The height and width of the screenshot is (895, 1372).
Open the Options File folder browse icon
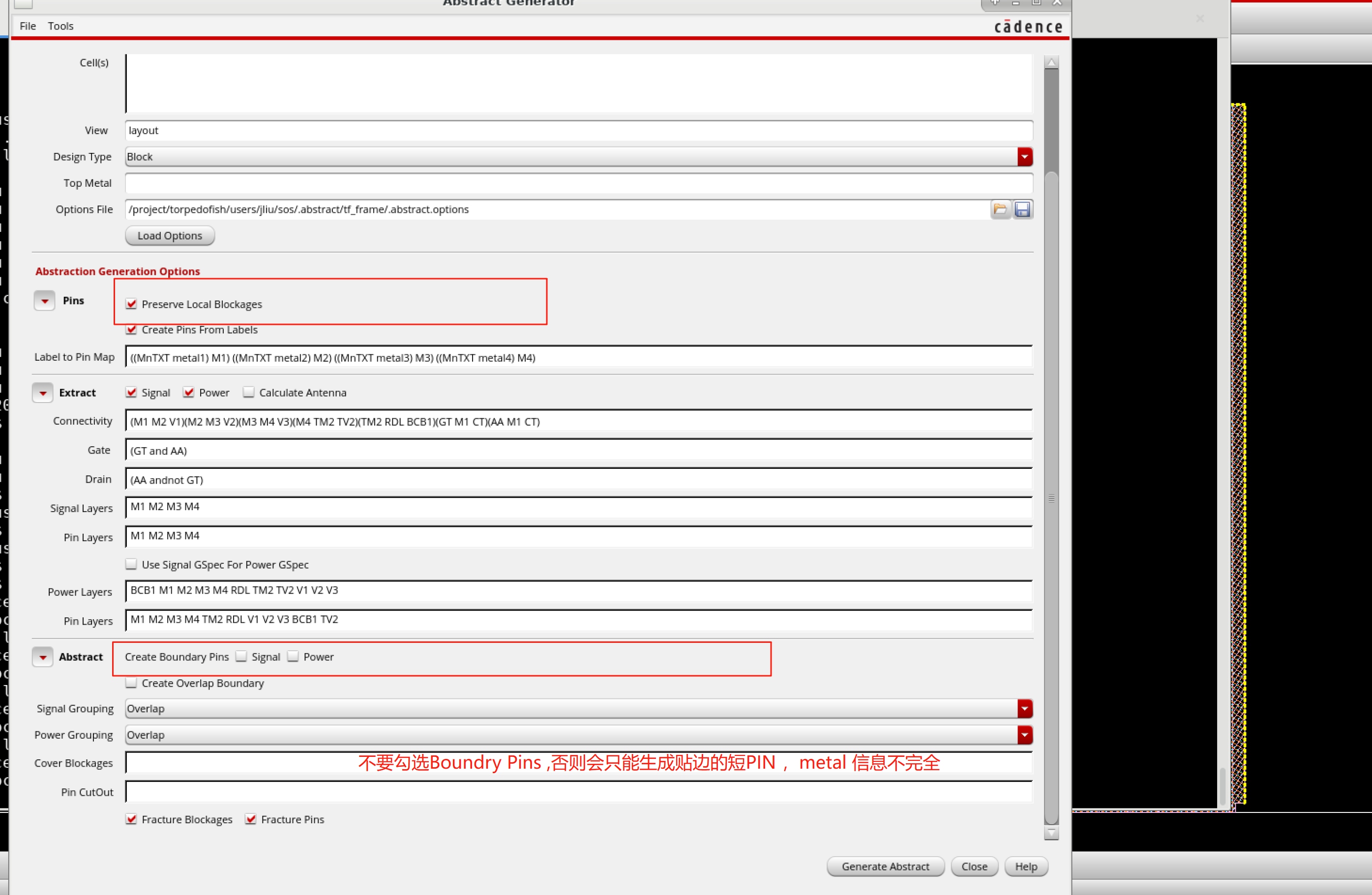click(1000, 209)
